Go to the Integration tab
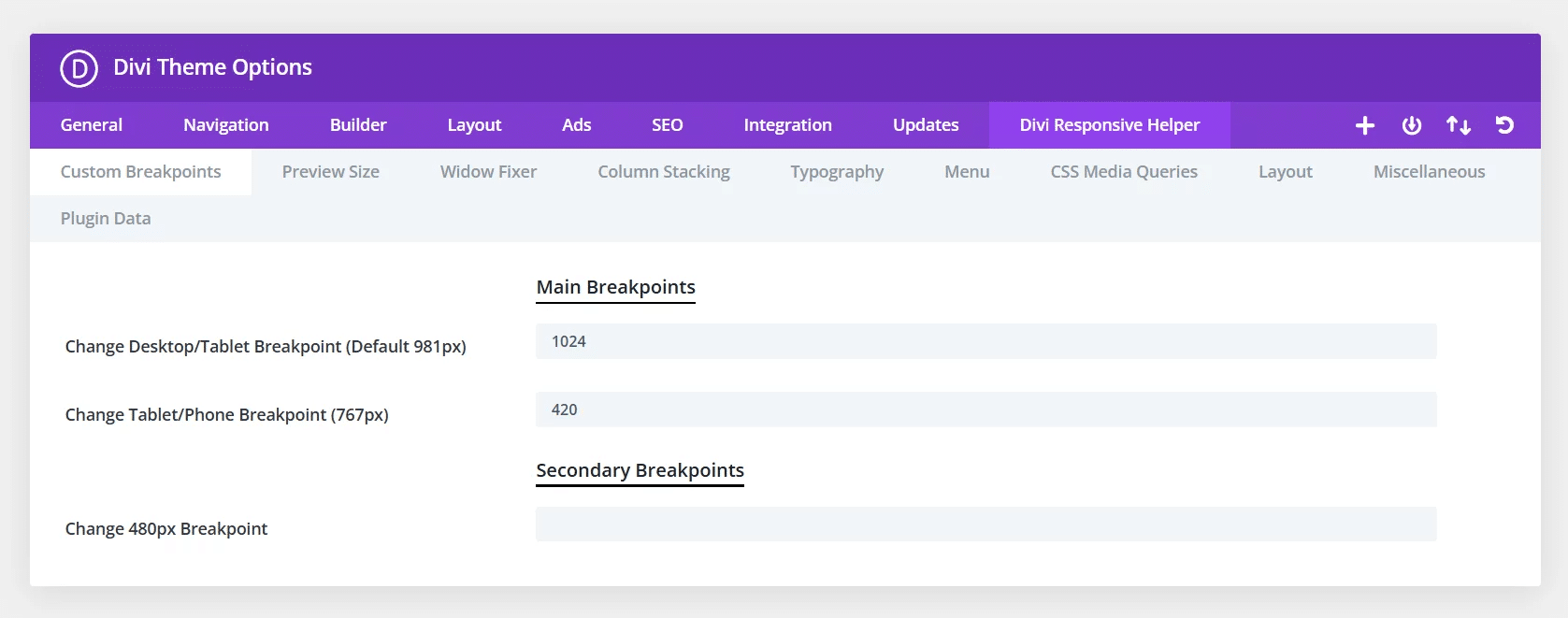Screen dimensions: 1568x618 pyautogui.click(x=788, y=125)
